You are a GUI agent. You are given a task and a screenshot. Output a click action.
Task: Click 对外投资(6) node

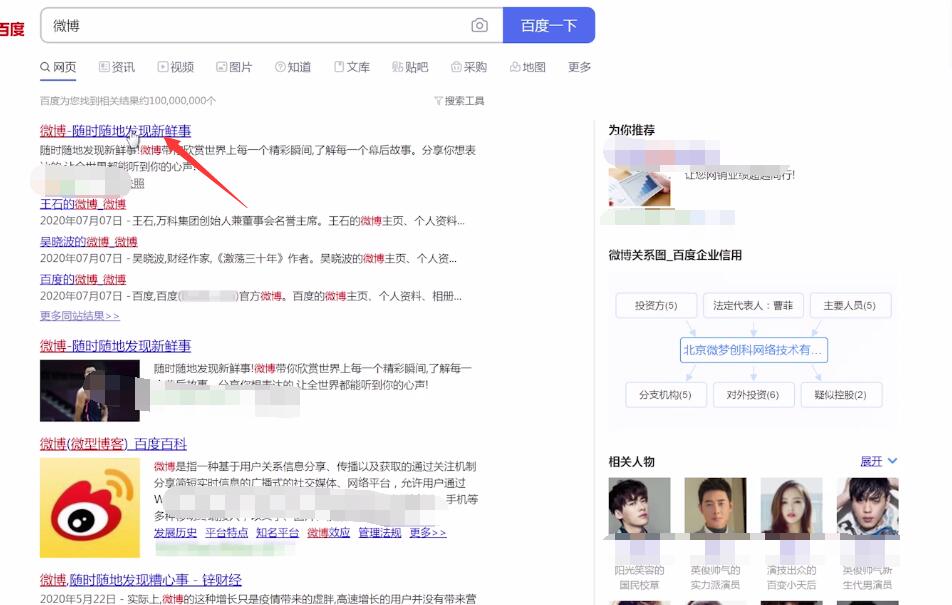[x=753, y=395]
